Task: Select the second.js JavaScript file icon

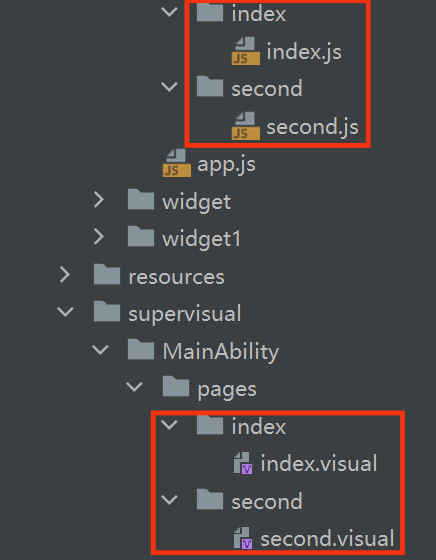Action: coord(246,126)
